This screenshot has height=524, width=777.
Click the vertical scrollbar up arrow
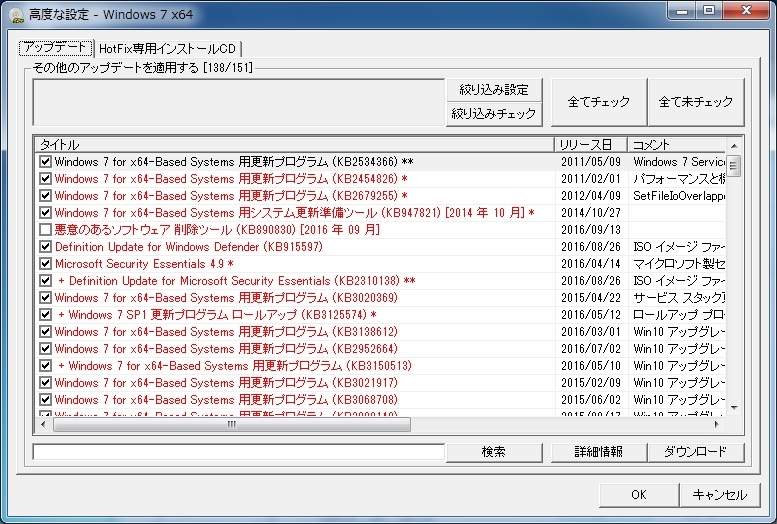734,146
